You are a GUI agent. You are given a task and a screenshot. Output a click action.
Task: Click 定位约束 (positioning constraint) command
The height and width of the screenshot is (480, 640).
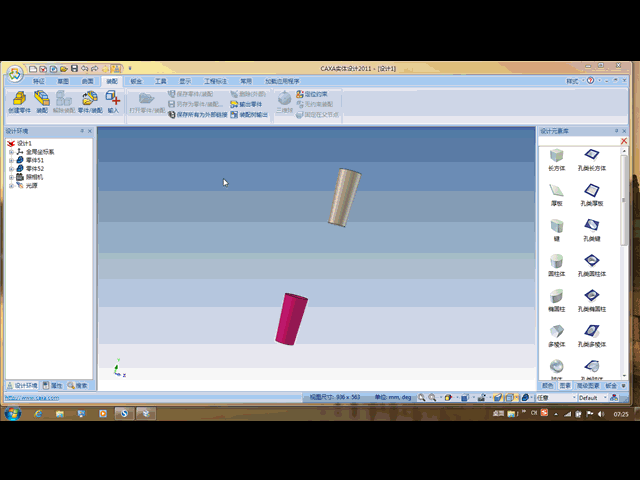click(312, 94)
